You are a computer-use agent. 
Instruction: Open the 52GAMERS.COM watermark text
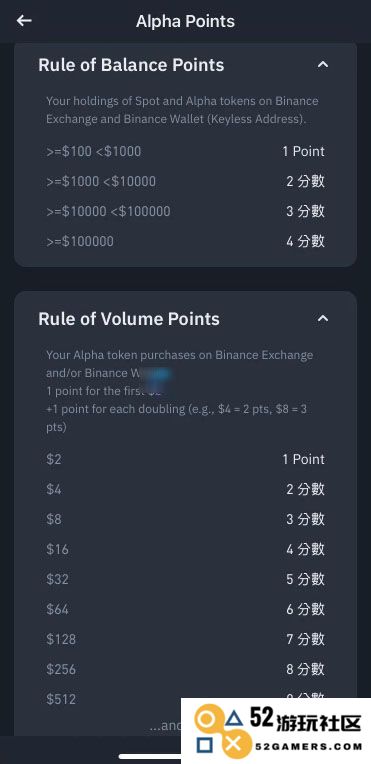pos(308,746)
